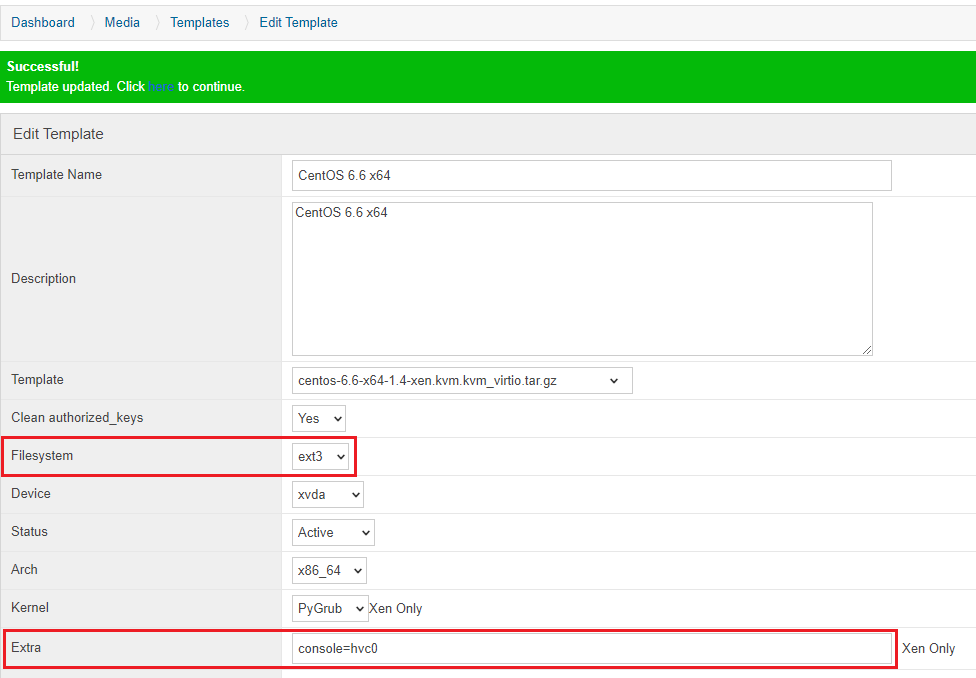Click into the Template Name field
Image resolution: width=976 pixels, height=678 pixels.
pyautogui.click(x=591, y=176)
